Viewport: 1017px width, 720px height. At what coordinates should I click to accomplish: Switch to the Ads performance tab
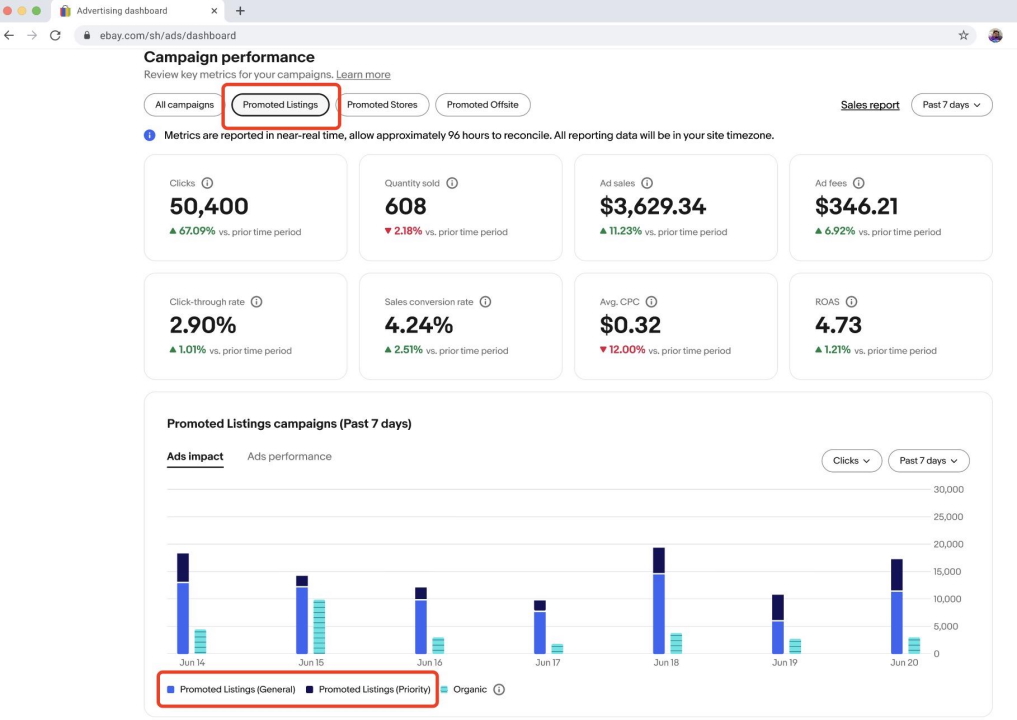click(x=289, y=457)
